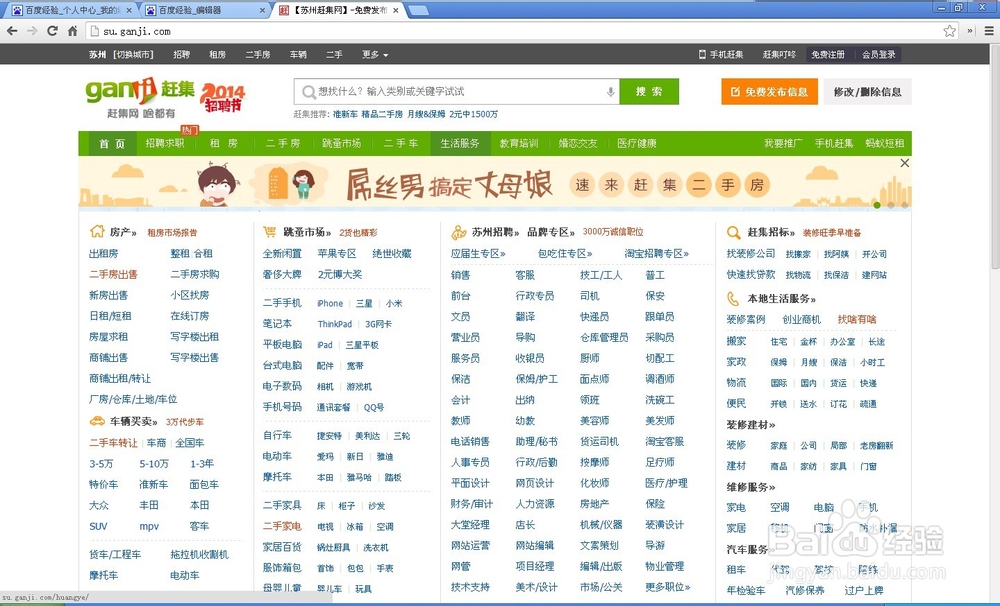Click 切换城市 to change city
Image resolution: width=1000 pixels, height=606 pixels.
click(x=133, y=55)
